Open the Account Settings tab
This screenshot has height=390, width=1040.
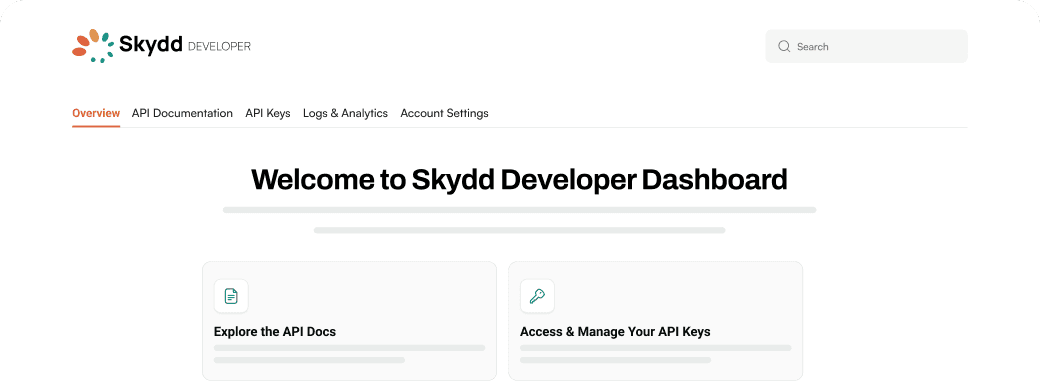pyautogui.click(x=444, y=113)
